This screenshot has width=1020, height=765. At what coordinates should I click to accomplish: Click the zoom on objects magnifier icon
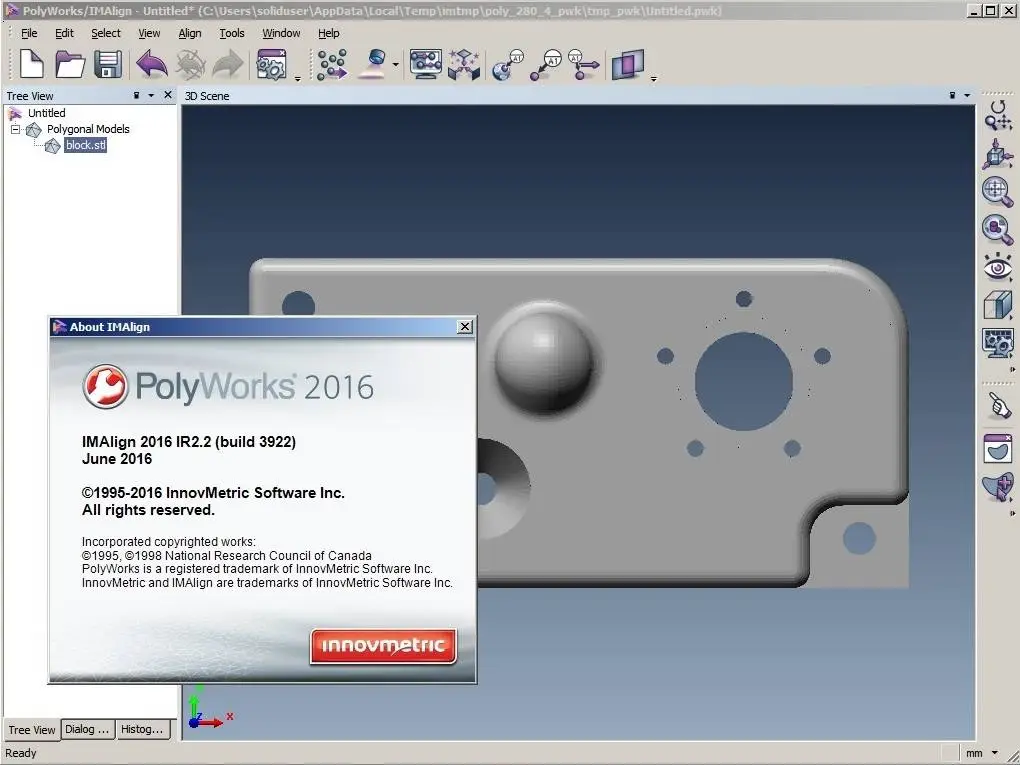click(x=998, y=230)
